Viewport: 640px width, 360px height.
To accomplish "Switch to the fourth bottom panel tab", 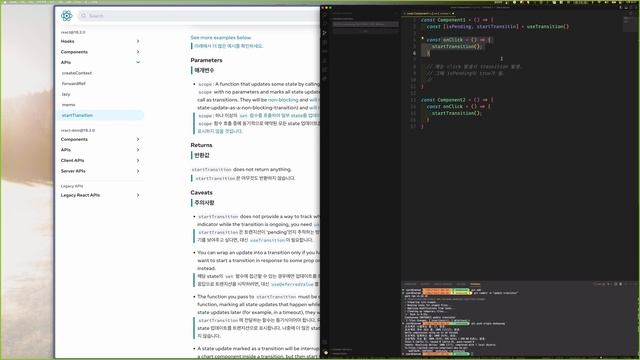I will coord(461,284).
